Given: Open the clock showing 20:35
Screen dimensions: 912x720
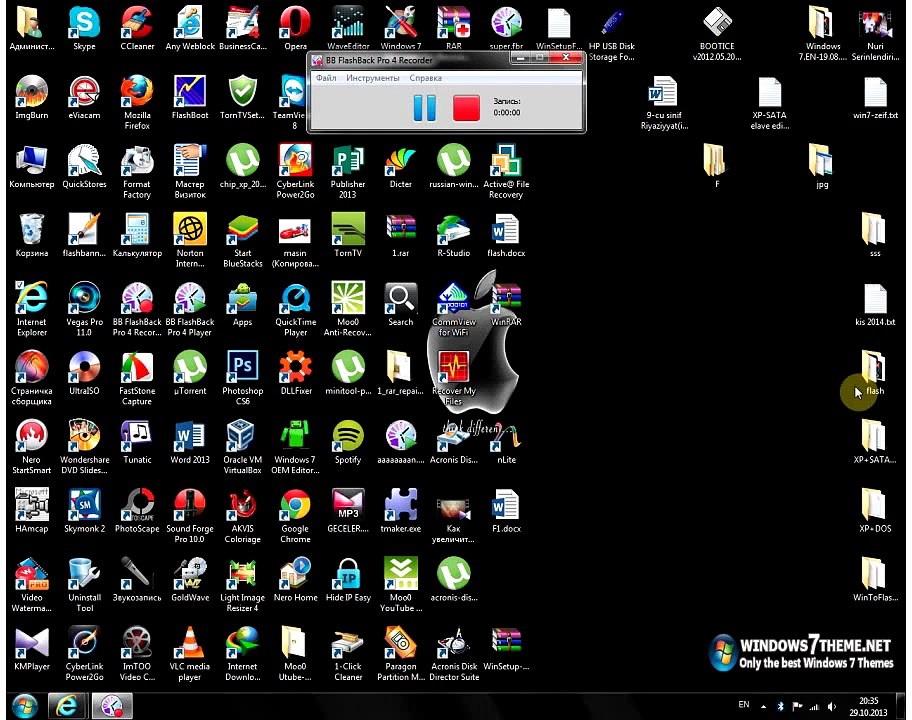Looking at the screenshot, I should point(868,706).
